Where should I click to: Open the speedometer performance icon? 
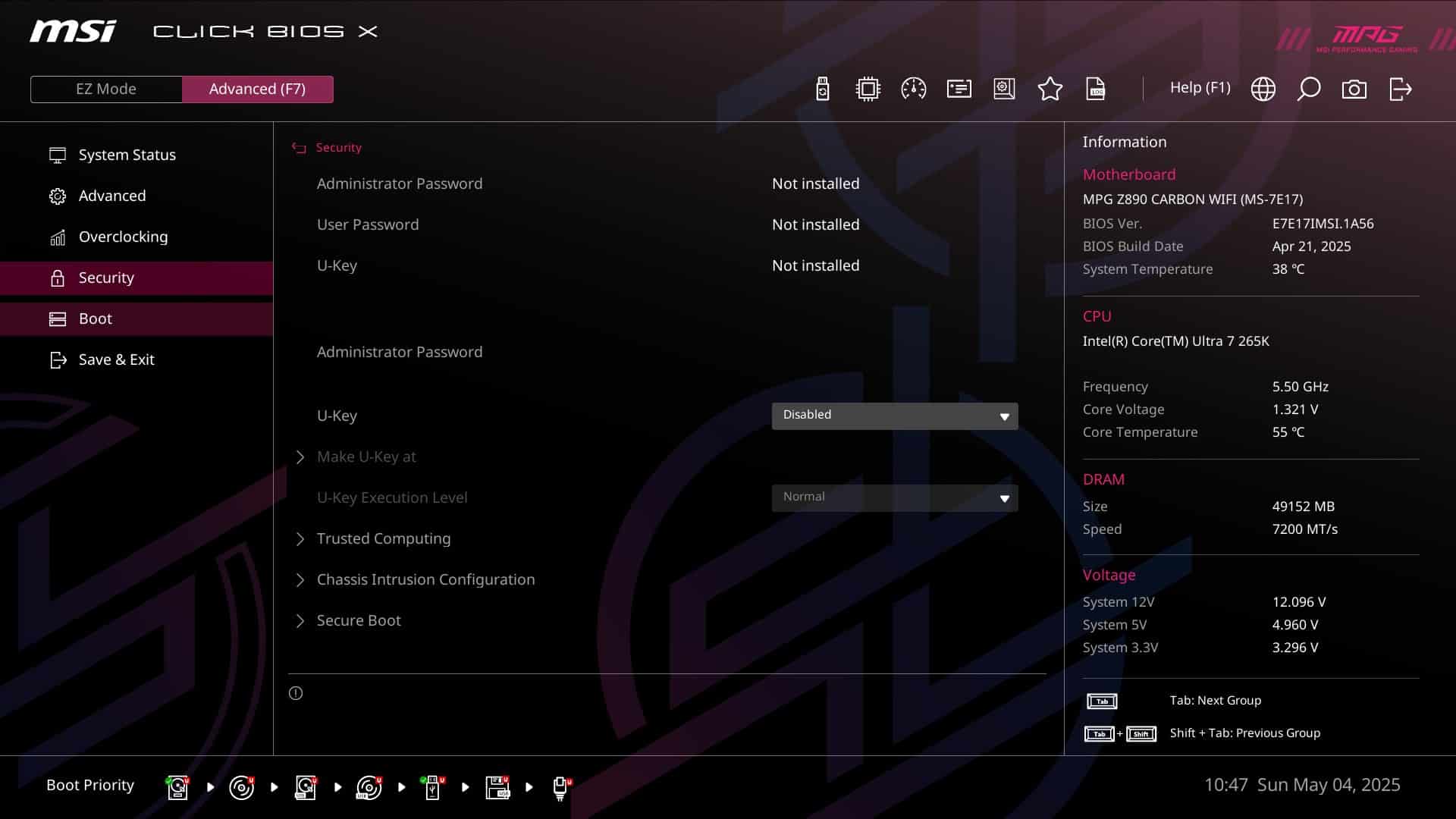pos(913,89)
